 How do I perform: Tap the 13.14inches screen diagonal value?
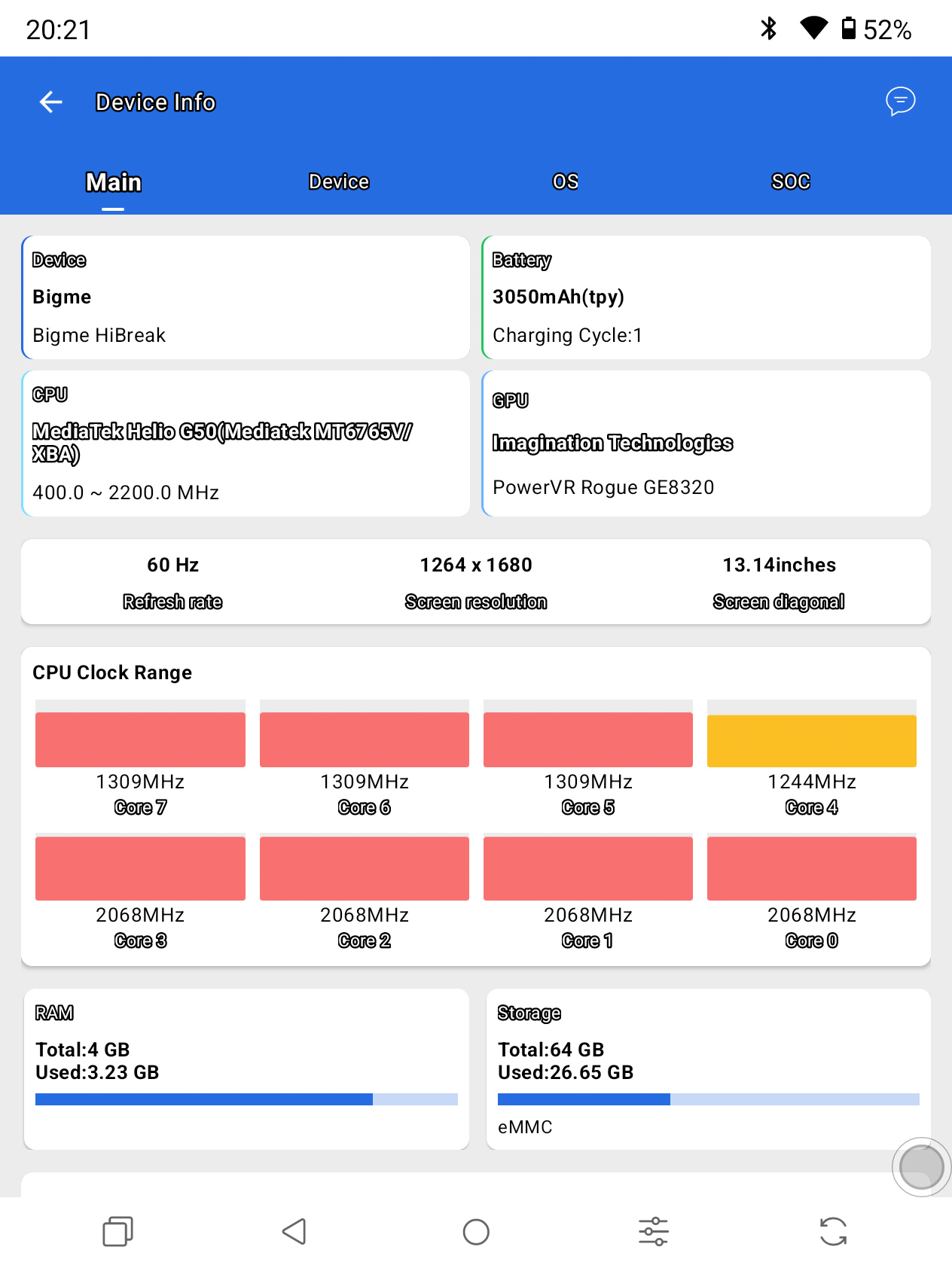point(780,565)
